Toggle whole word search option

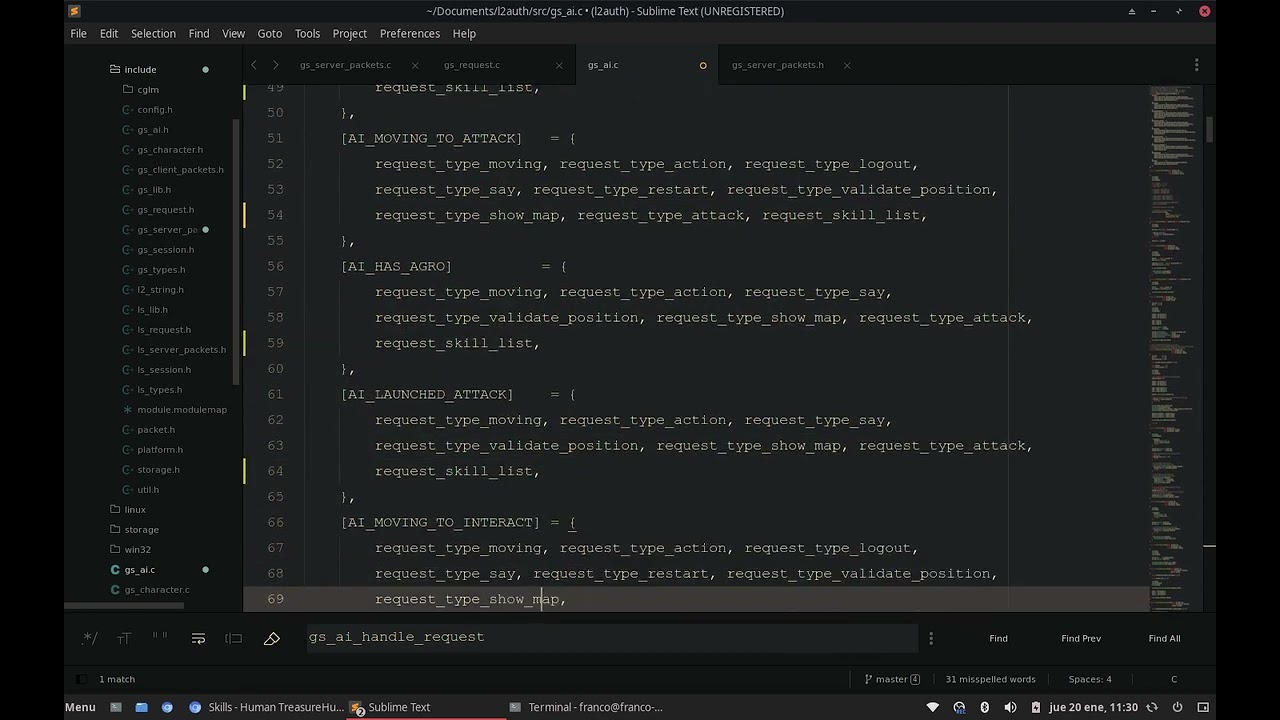pyautogui.click(x=160, y=638)
